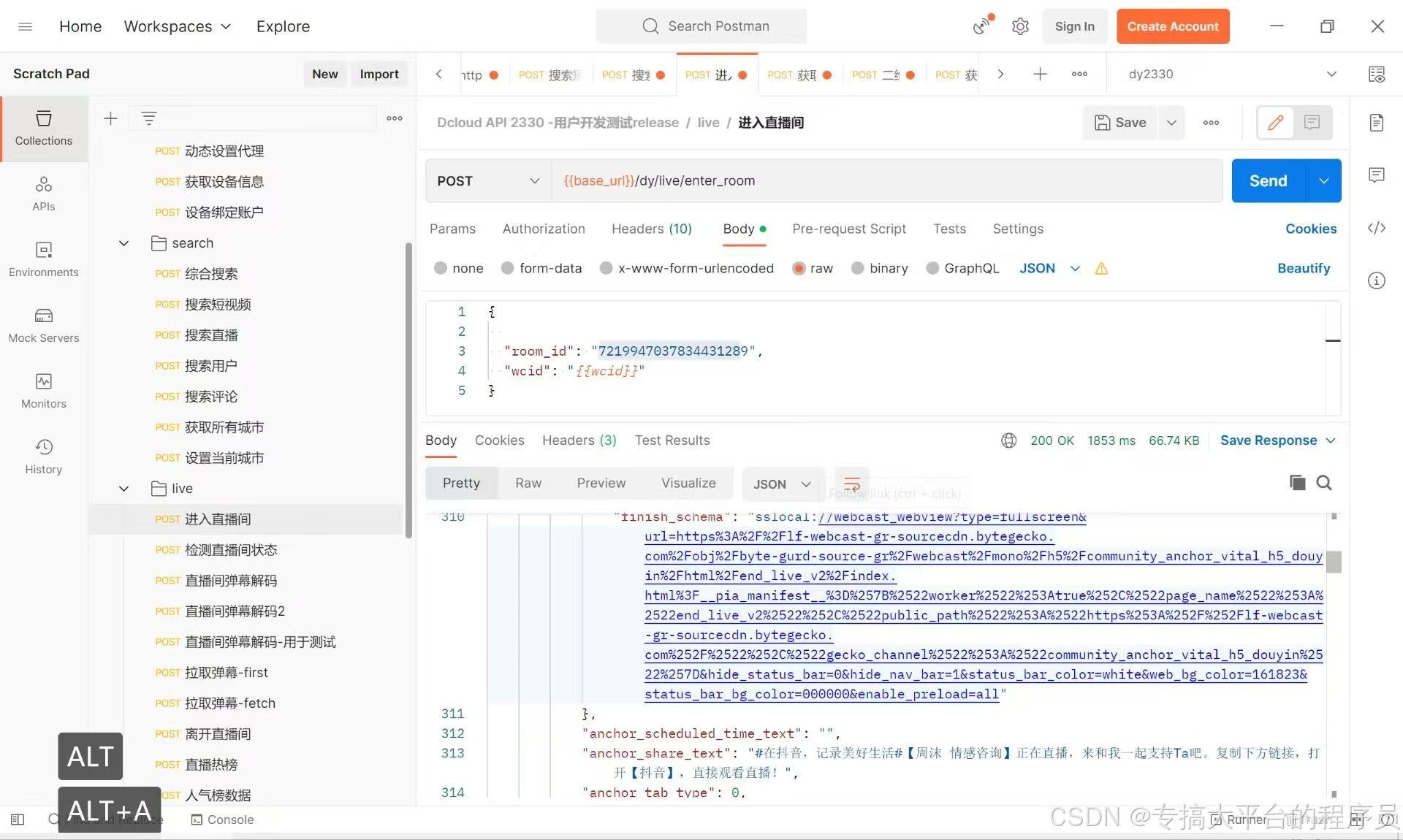Image resolution: width=1403 pixels, height=840 pixels.
Task: Open the Environments sidebar panel
Action: (44, 259)
